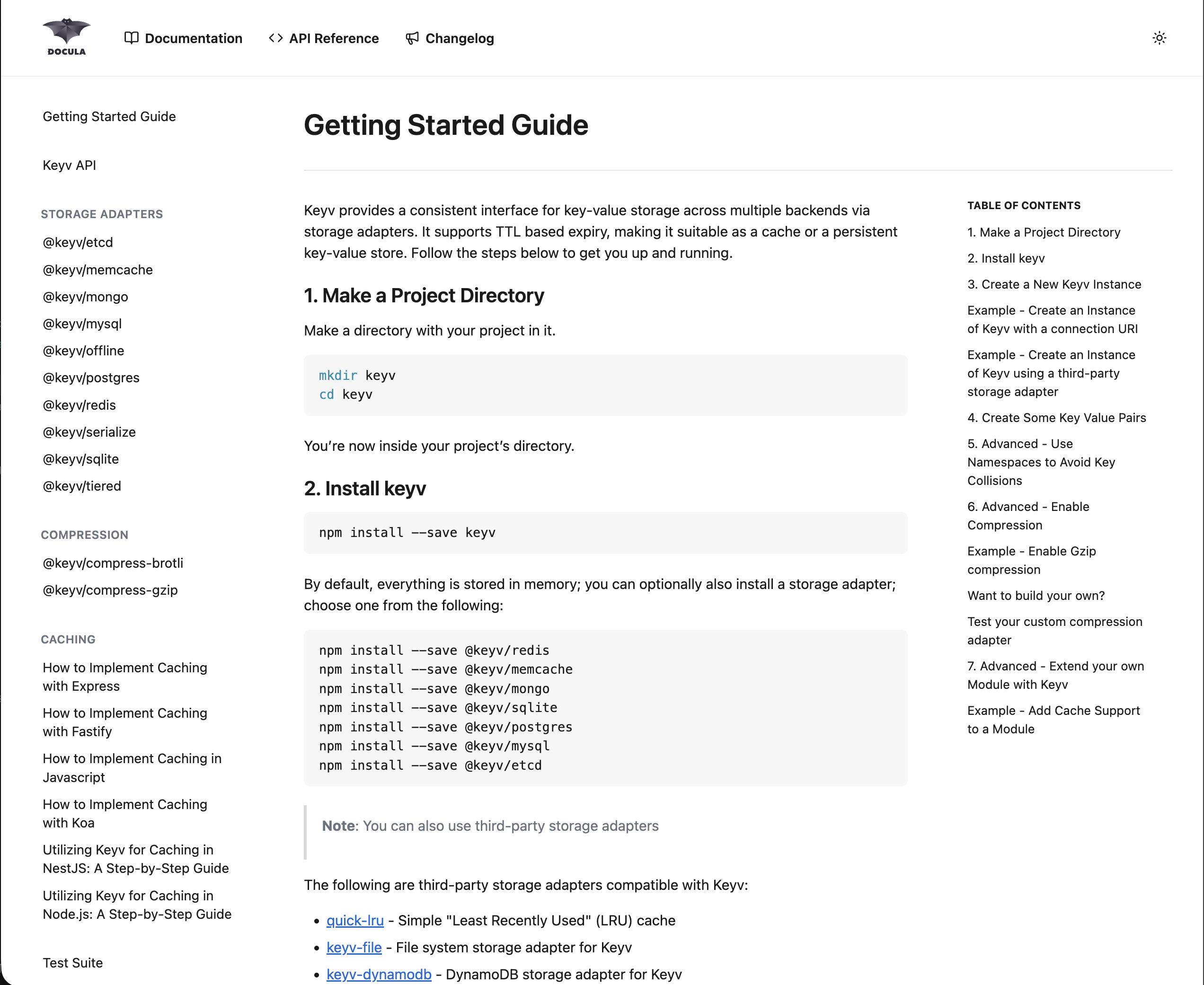Jump to 4. Create Some Key Value Pairs
The width and height of the screenshot is (1204, 985).
pos(1056,418)
